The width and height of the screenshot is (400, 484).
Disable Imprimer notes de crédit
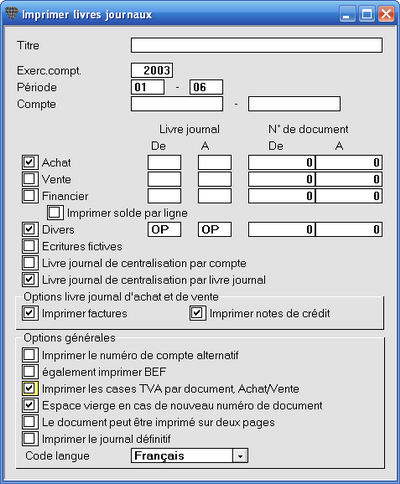point(197,313)
